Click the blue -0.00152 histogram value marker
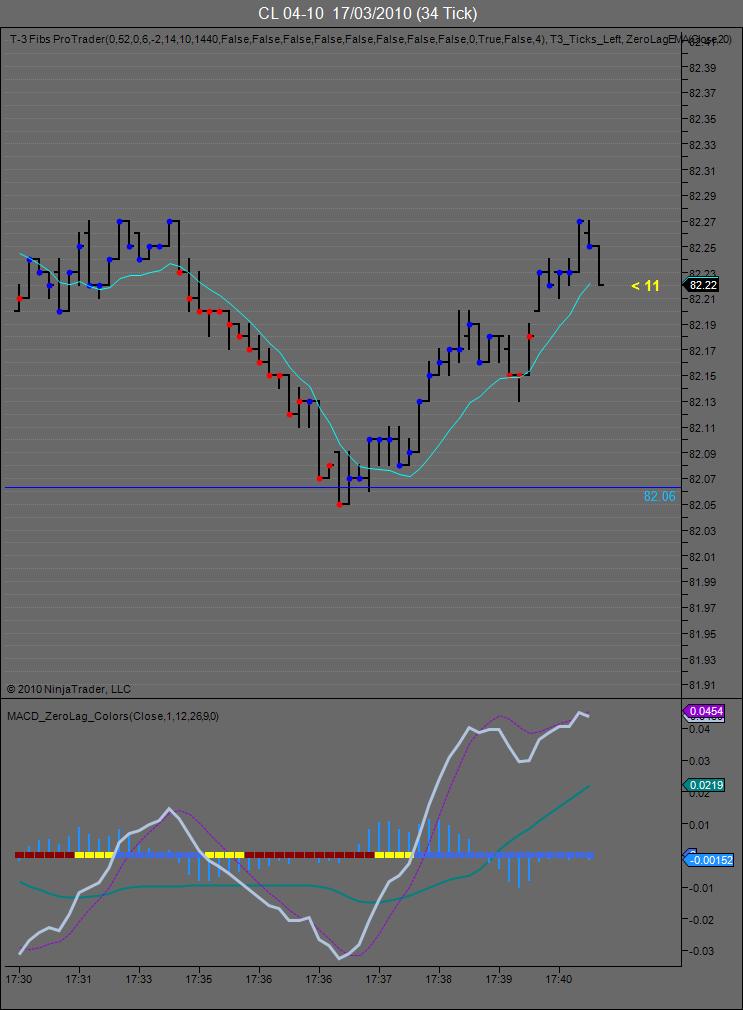The image size is (743, 1010). coord(709,860)
